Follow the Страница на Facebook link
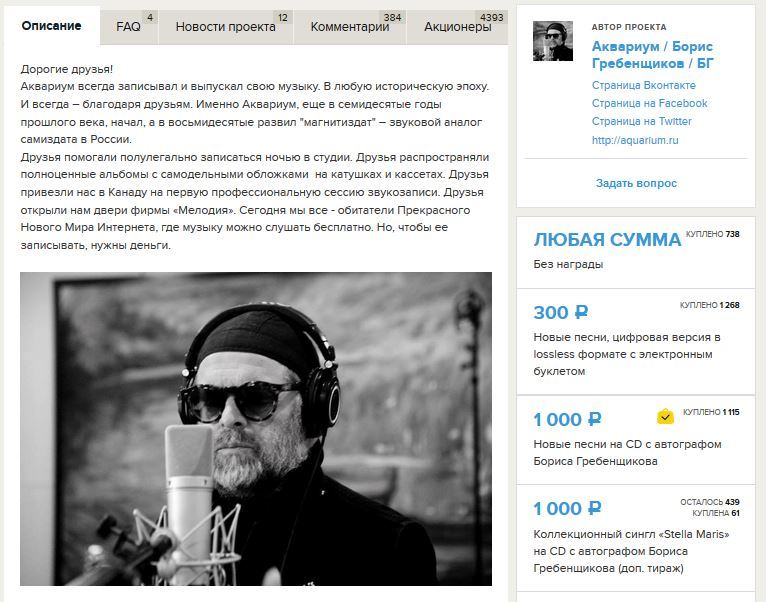 [649, 103]
